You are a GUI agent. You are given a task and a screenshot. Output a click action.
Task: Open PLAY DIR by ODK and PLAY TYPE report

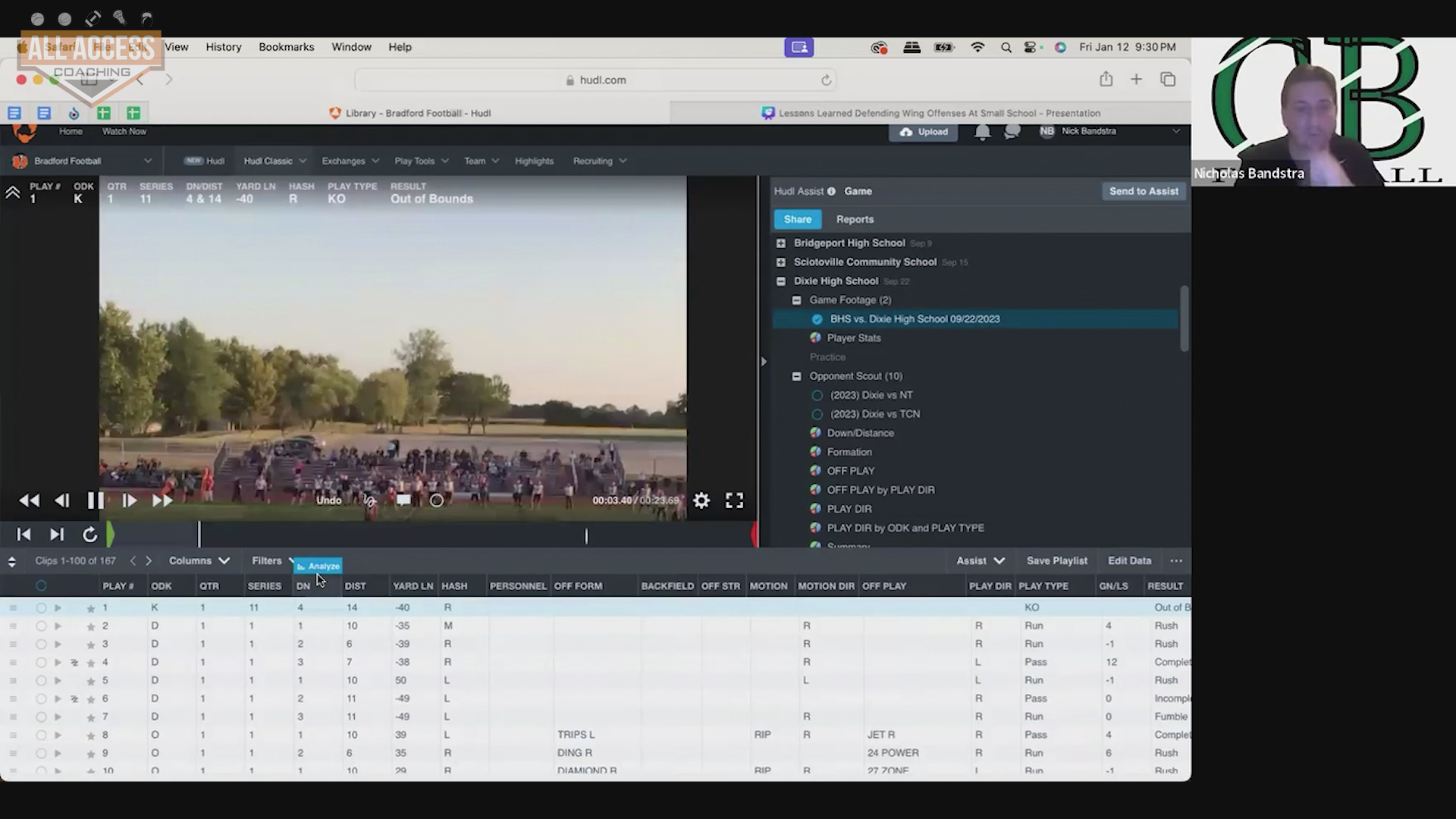pos(905,528)
